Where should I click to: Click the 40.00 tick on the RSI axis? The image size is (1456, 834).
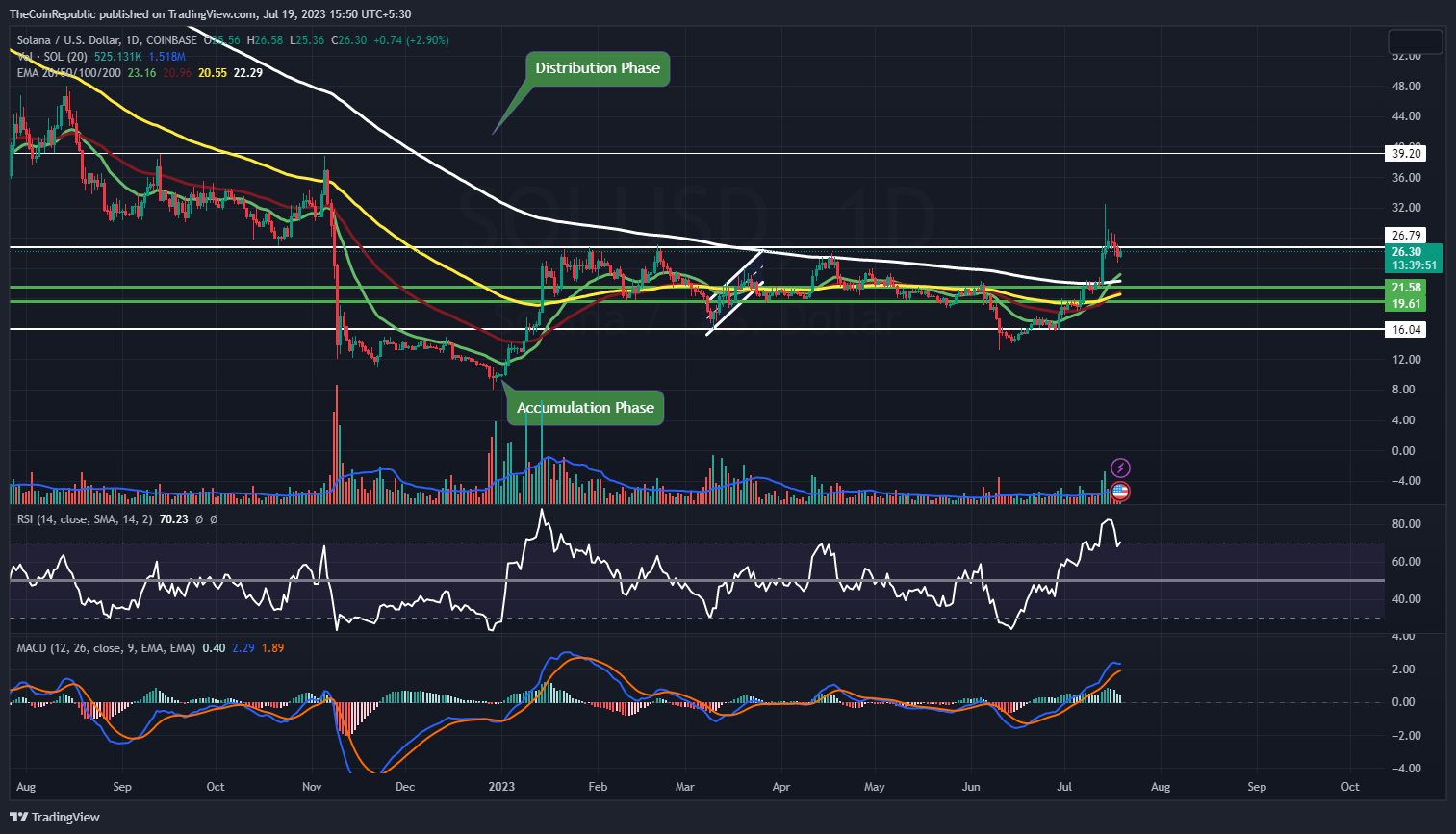tap(1405, 599)
